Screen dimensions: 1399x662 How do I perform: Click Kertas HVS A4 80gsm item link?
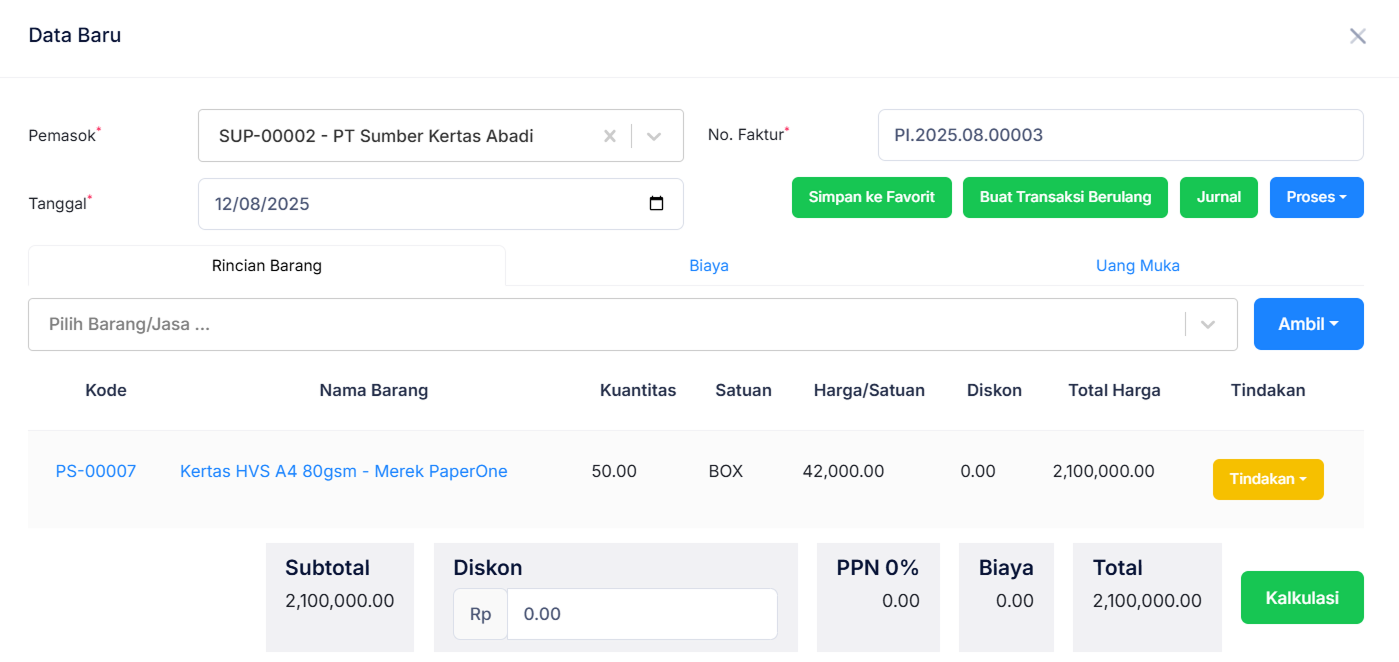[343, 471]
